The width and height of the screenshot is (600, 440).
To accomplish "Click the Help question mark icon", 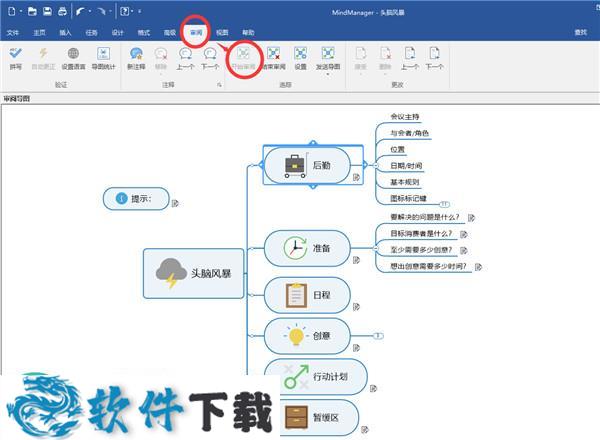I will [x=124, y=11].
